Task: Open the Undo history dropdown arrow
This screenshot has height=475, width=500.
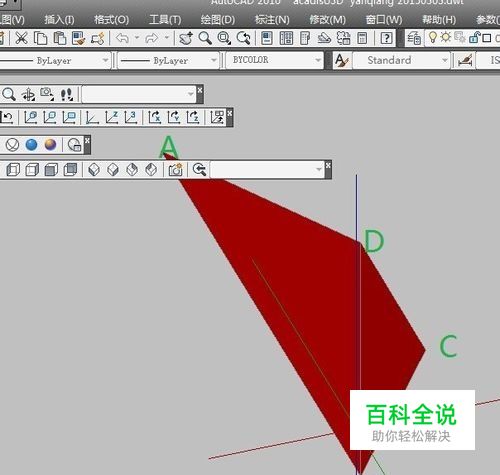Action: coord(137,38)
